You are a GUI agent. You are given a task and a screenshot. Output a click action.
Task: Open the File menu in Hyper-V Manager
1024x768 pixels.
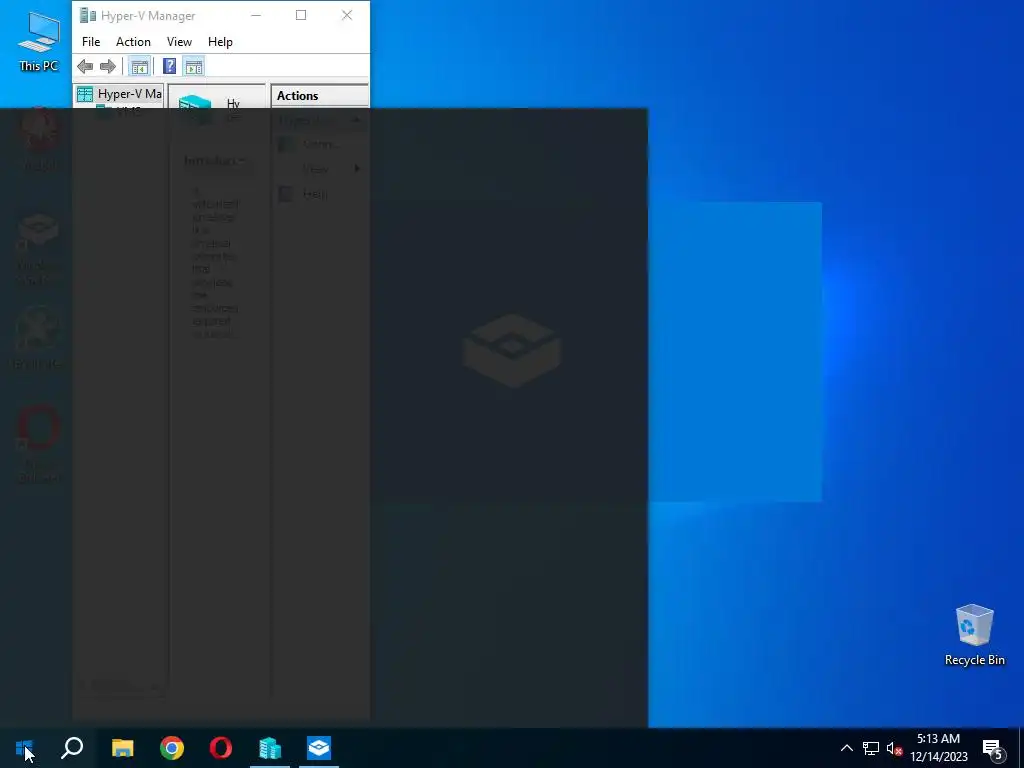click(x=91, y=42)
